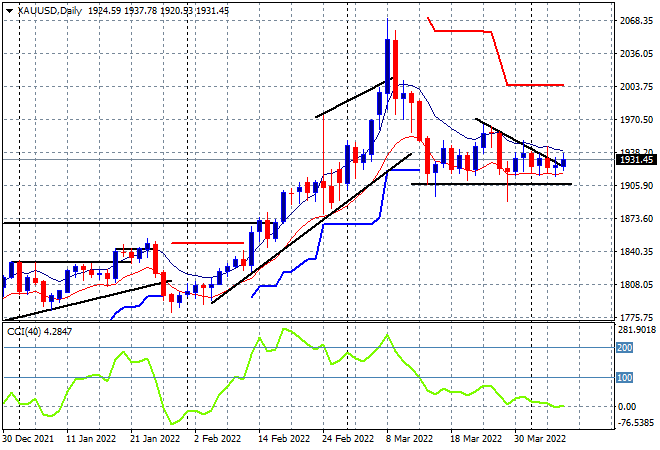The image size is (660, 450).
Task: Click the XAUUSD,Daily chart title
Action: (50, 11)
